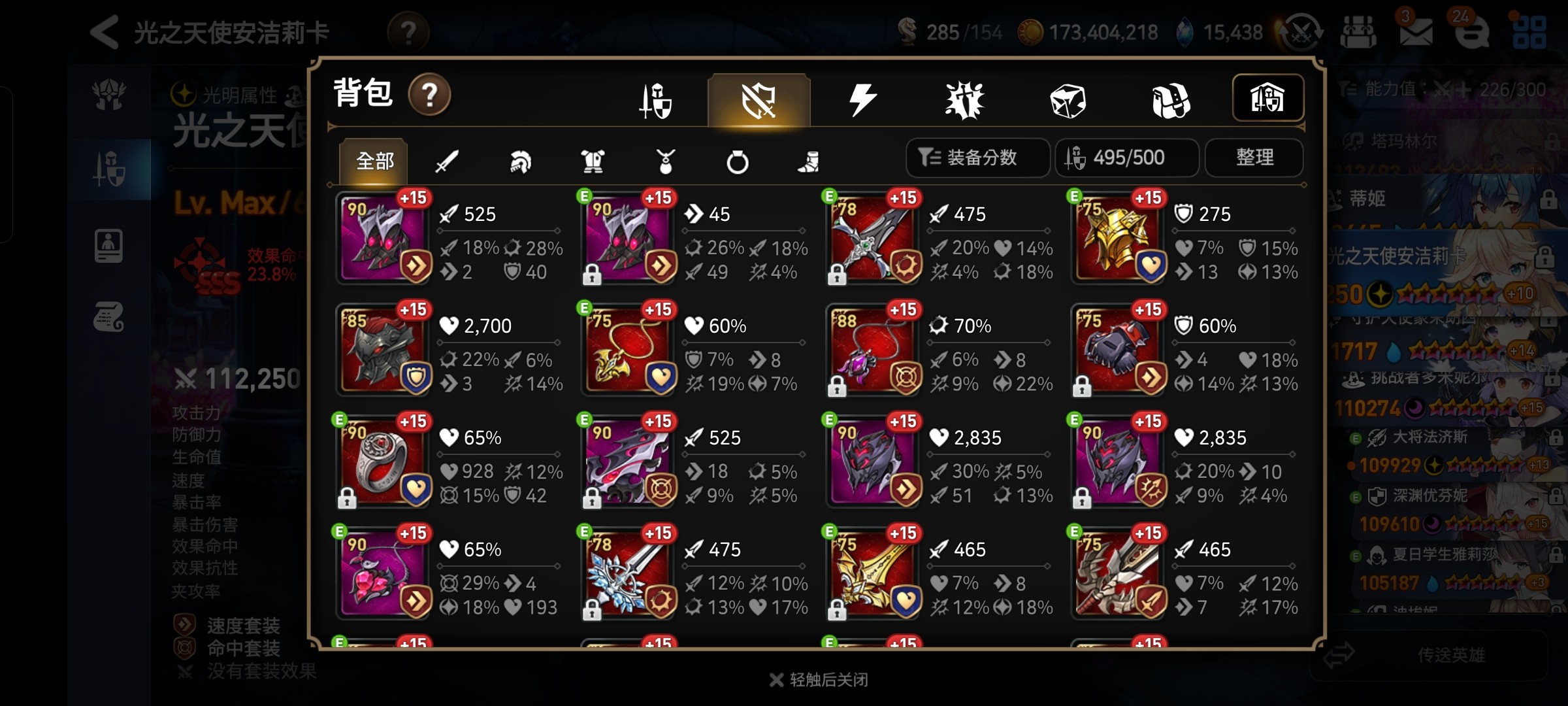Show only necklace equipment
This screenshot has width=1568, height=706.
click(x=665, y=161)
